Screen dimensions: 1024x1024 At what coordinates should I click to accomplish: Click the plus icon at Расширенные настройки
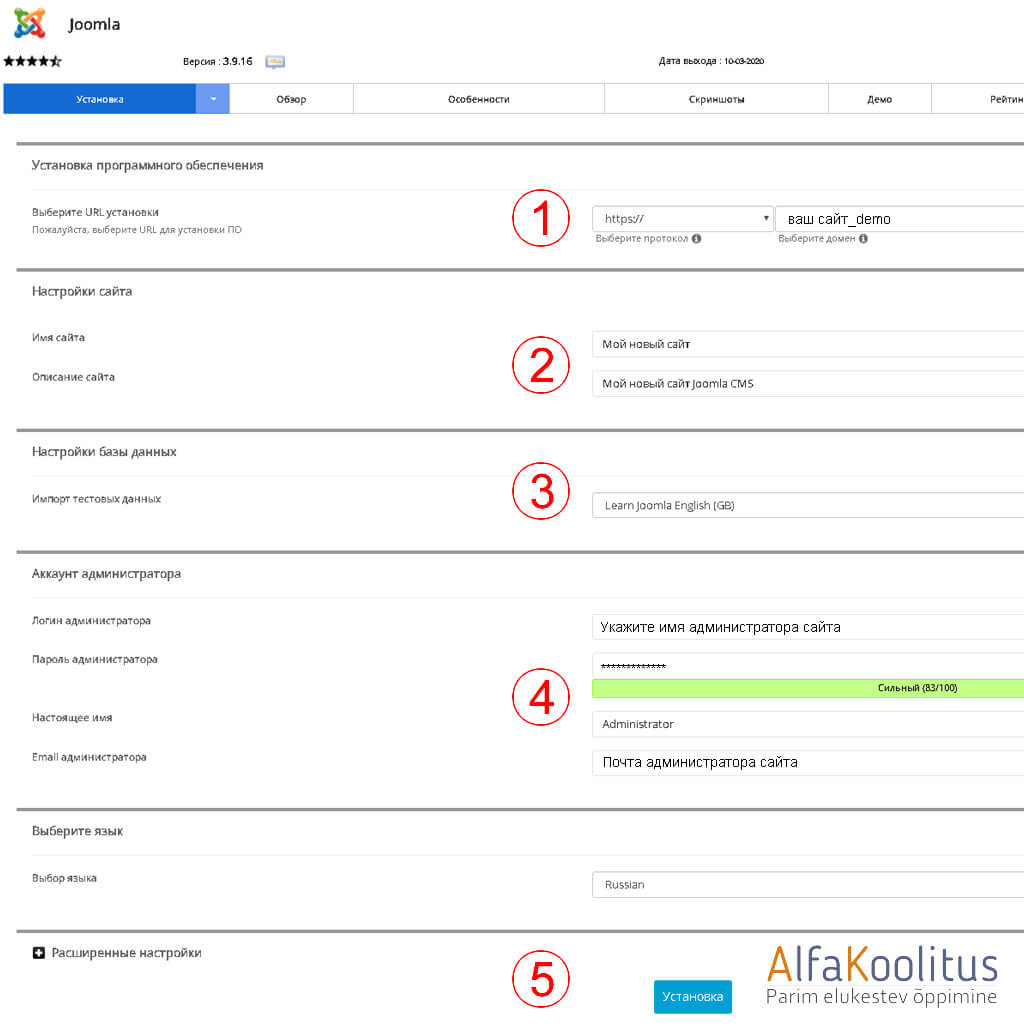[x=39, y=953]
